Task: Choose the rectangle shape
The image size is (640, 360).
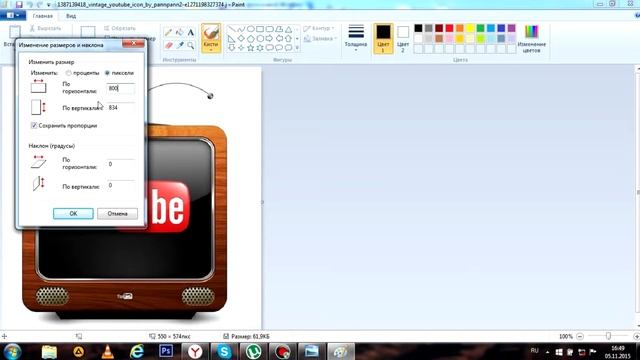Action: coord(260,29)
